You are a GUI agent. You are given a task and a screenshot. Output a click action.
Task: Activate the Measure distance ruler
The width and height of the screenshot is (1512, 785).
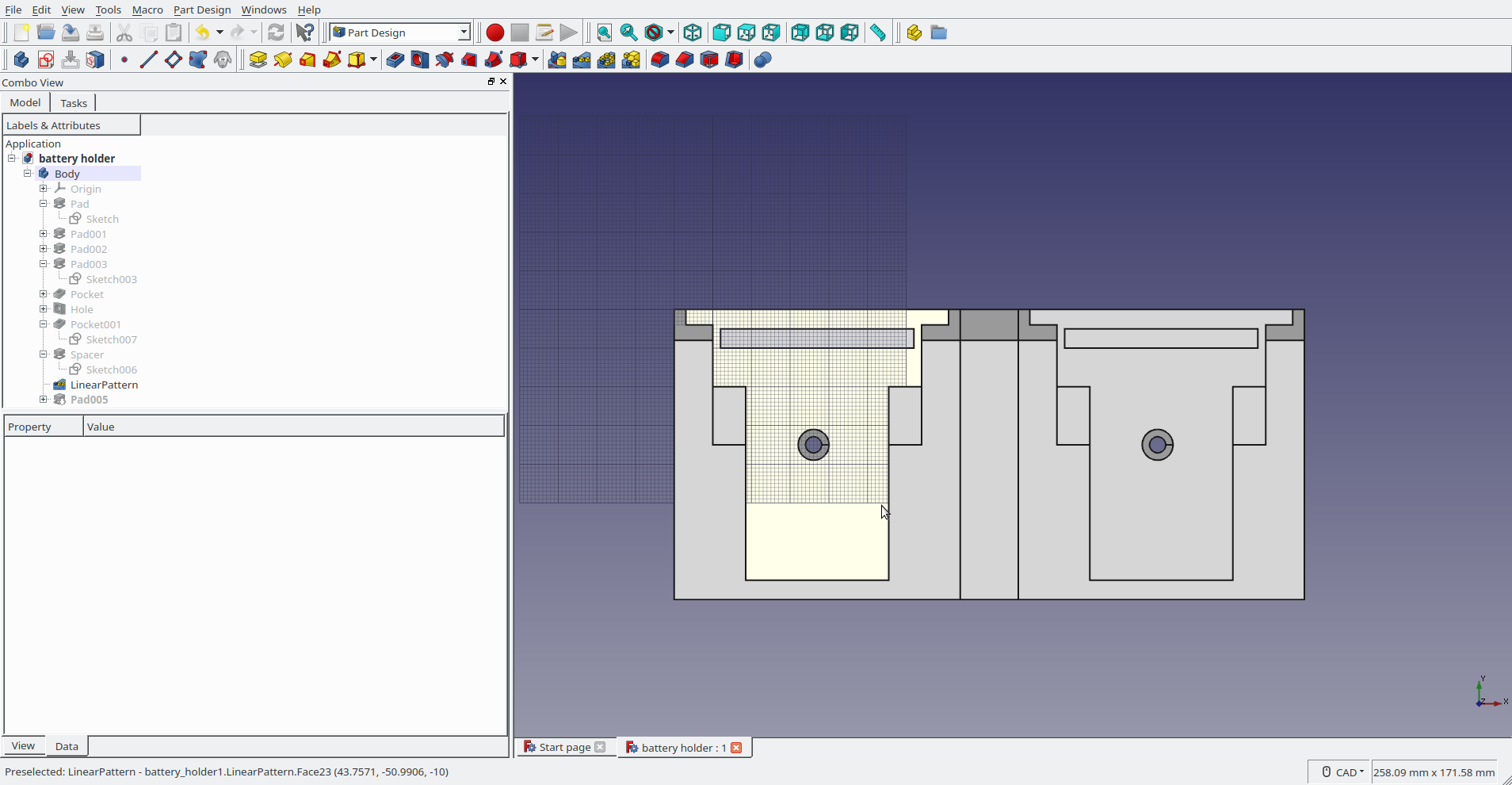tap(877, 33)
